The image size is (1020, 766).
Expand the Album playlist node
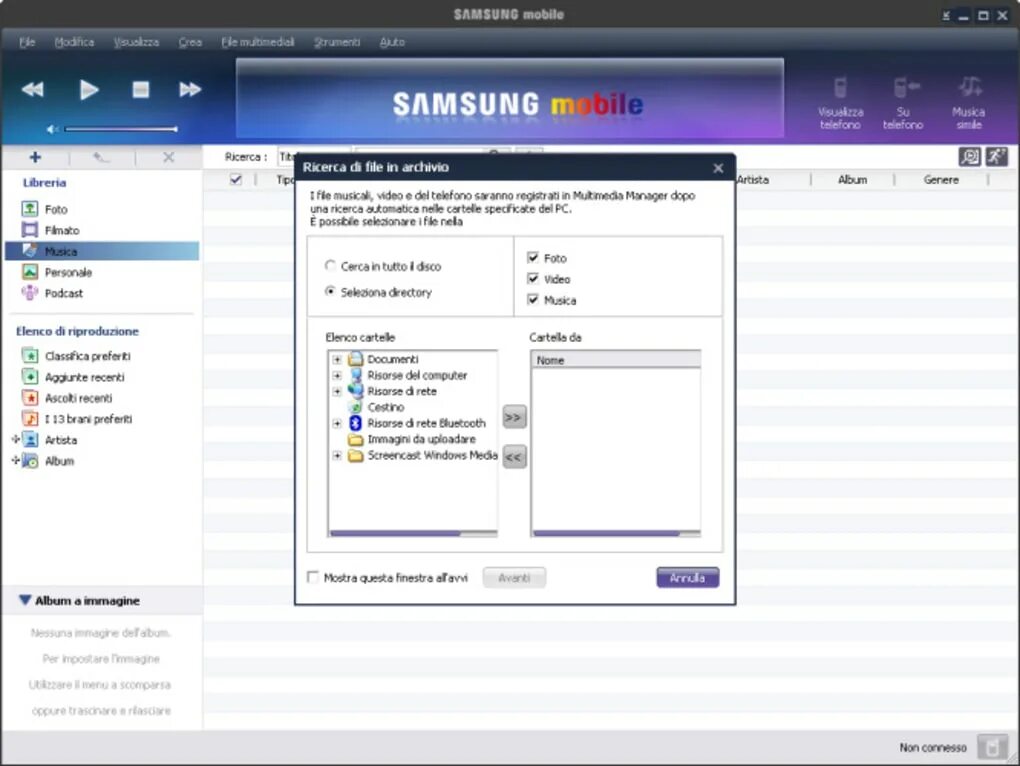[x=16, y=460]
